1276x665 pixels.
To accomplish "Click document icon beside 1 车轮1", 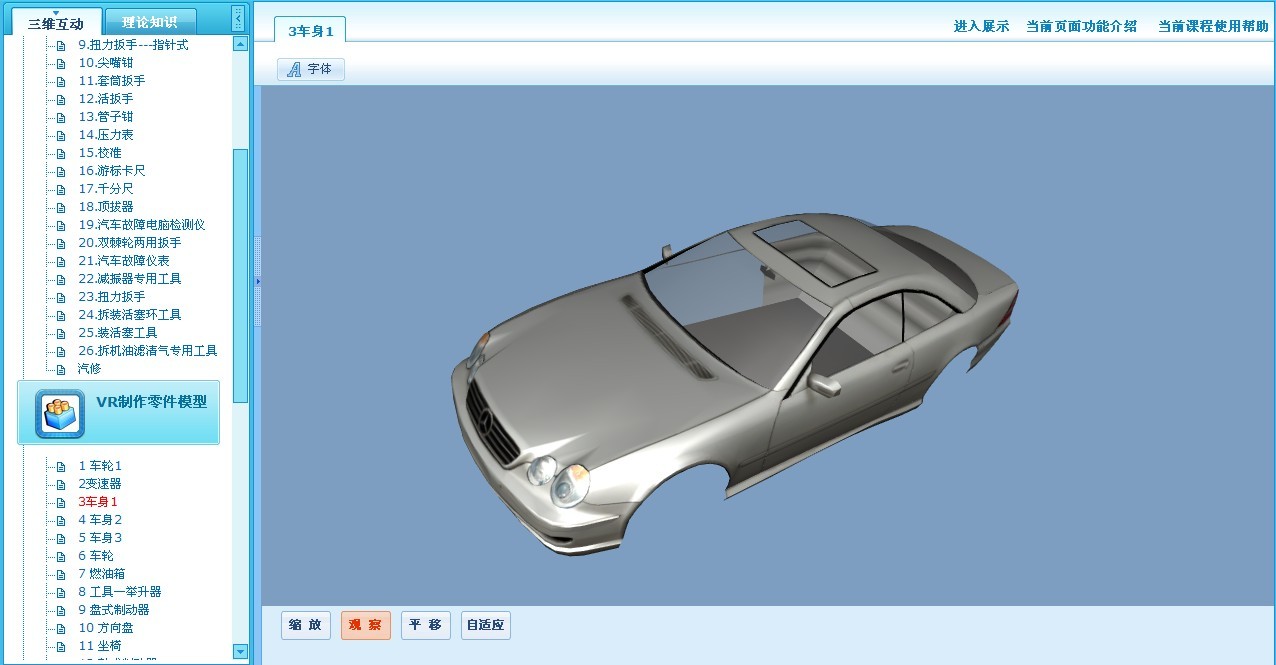I will (62, 466).
